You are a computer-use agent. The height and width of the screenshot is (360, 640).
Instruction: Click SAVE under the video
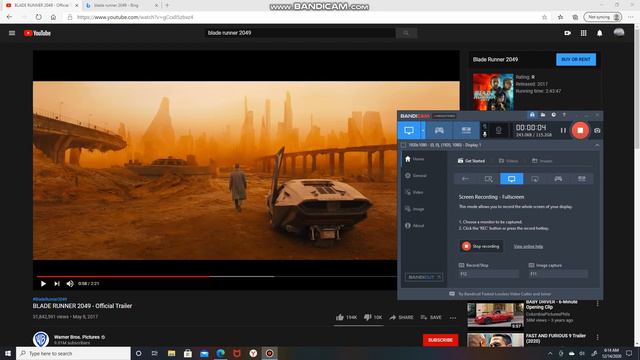click(x=431, y=317)
